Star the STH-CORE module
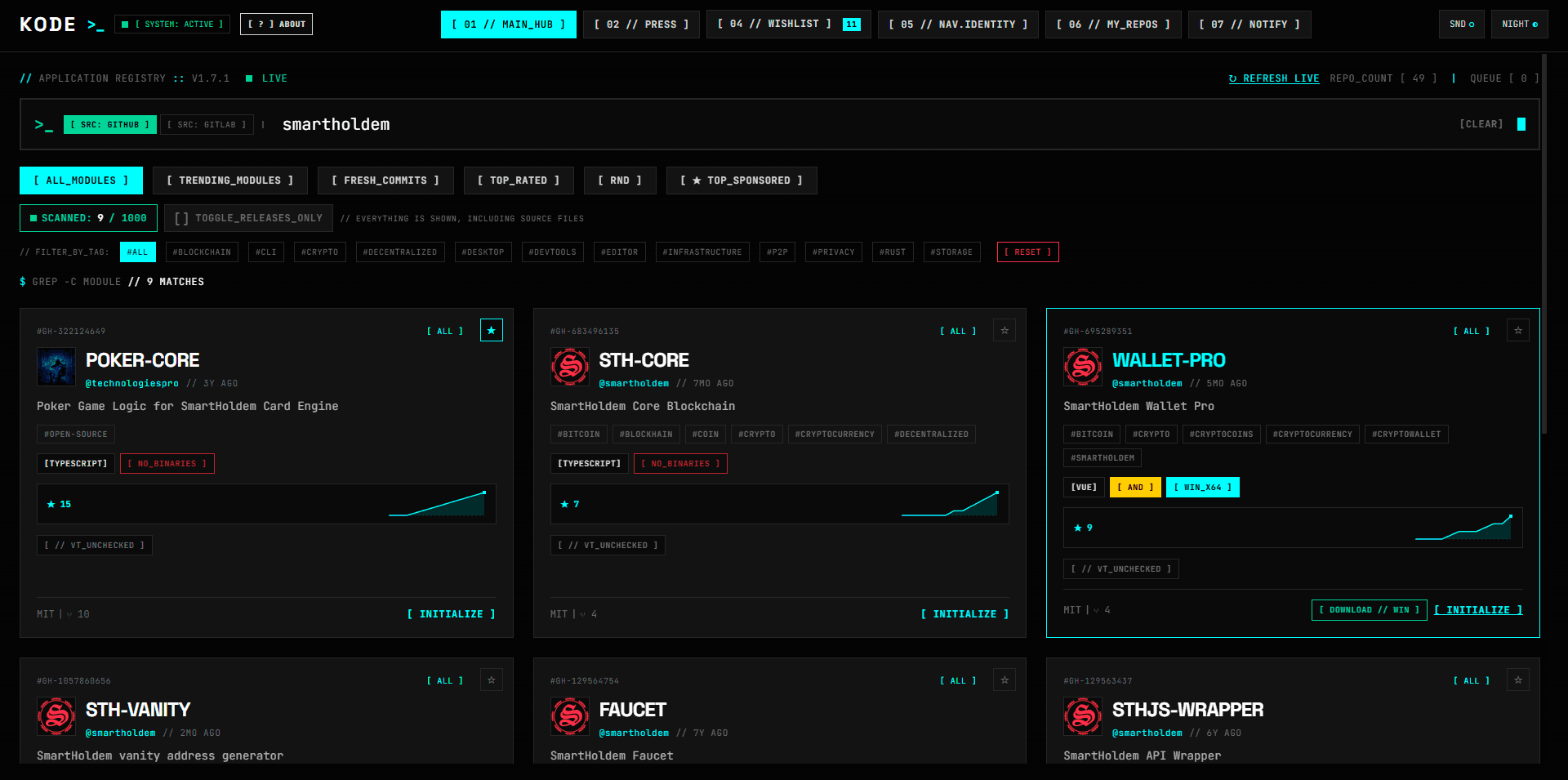Screen dimensions: 1568x780 click(x=1004, y=330)
